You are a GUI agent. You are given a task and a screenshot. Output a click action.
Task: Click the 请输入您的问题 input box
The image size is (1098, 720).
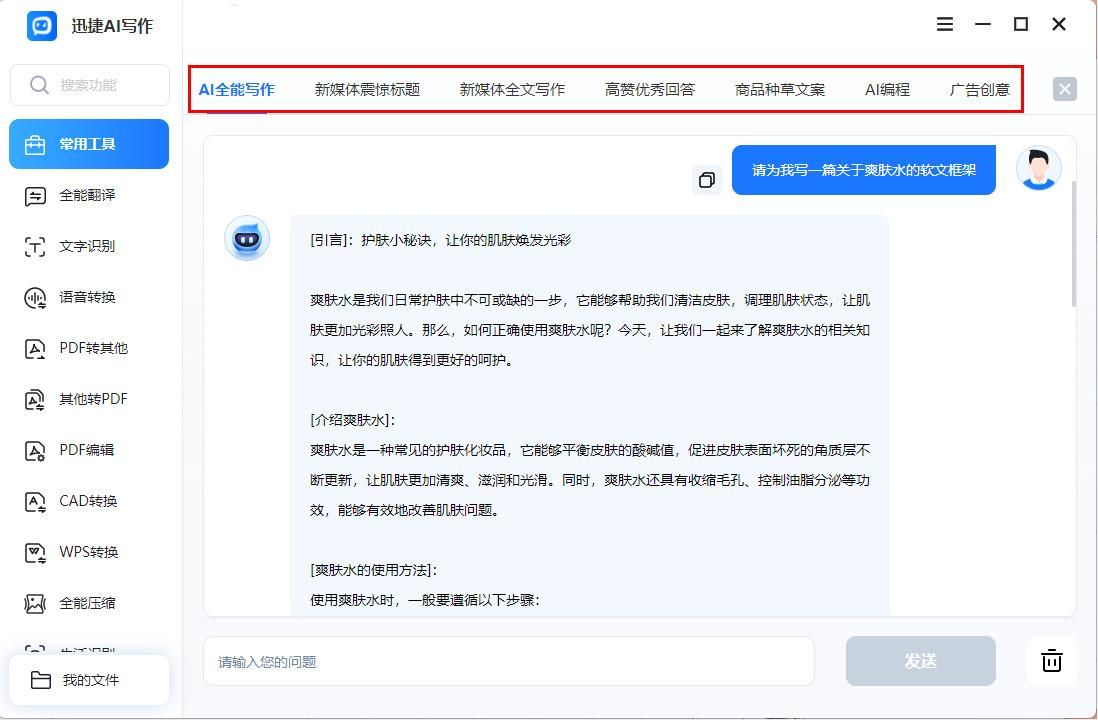click(x=509, y=661)
